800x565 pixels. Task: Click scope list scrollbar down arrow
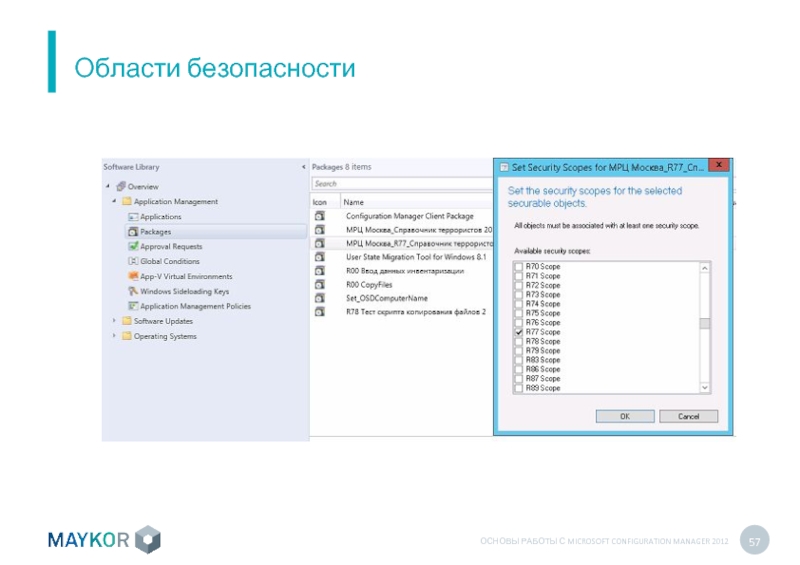click(x=705, y=388)
